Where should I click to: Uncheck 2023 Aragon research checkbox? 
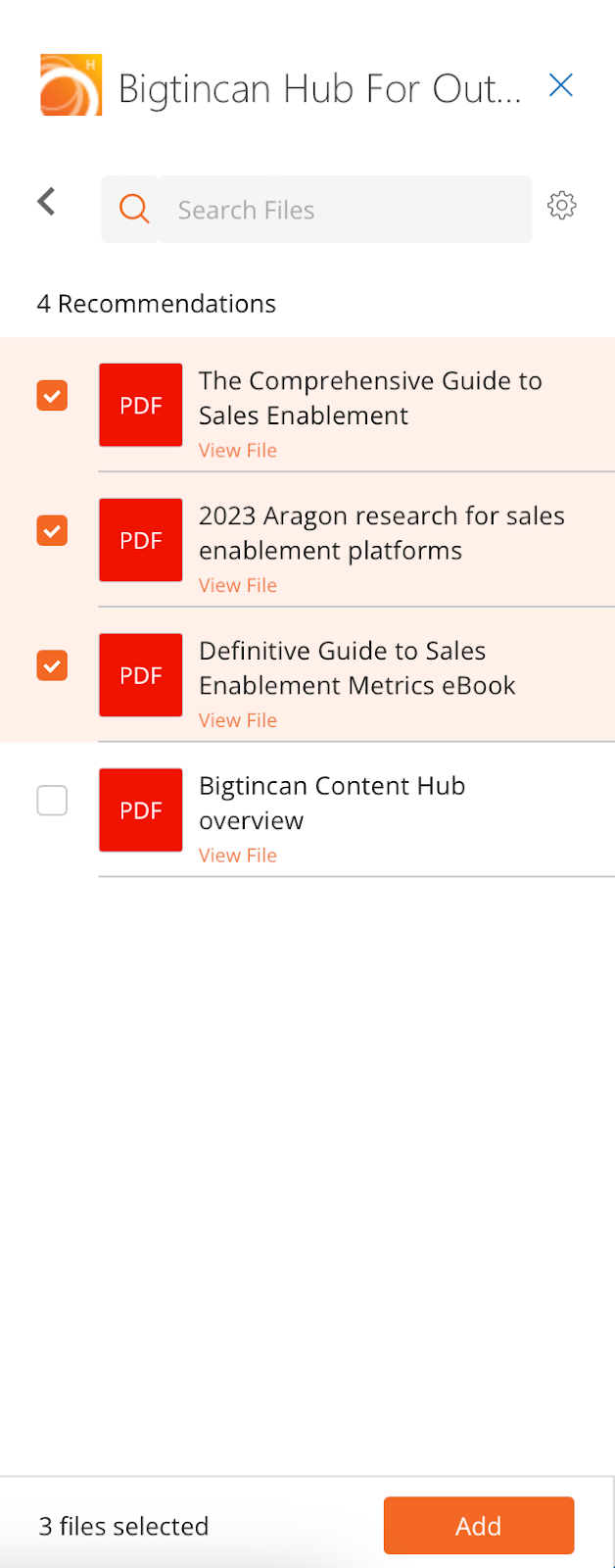(52, 531)
